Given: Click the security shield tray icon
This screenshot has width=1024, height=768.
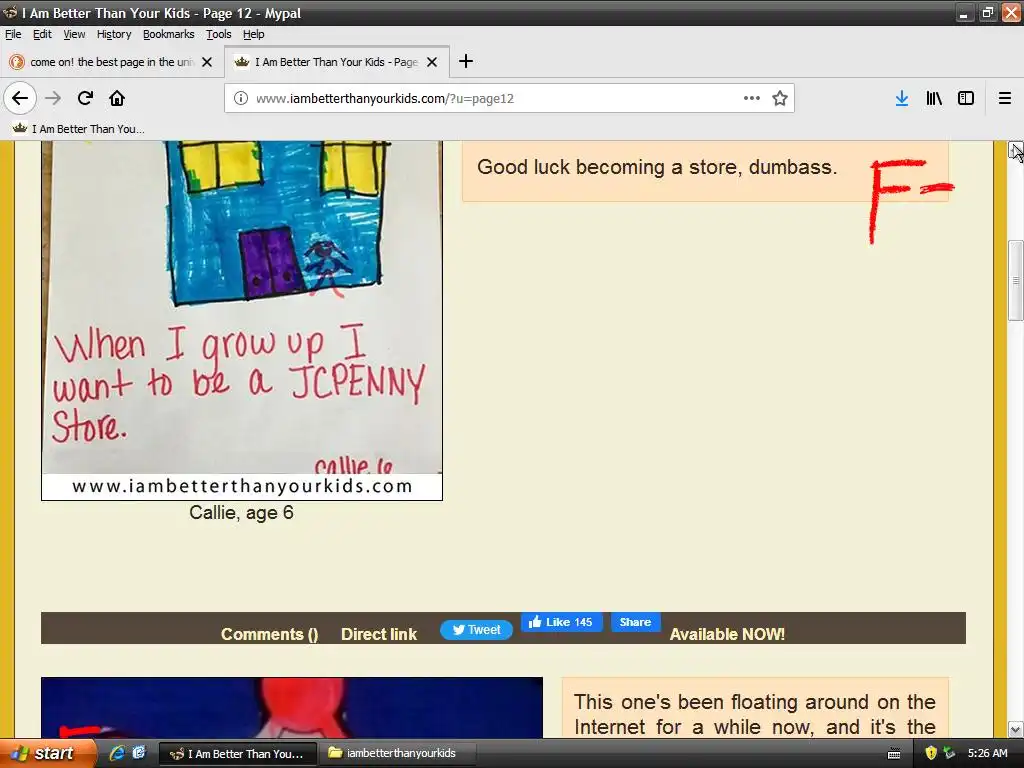Looking at the screenshot, I should pos(931,754).
